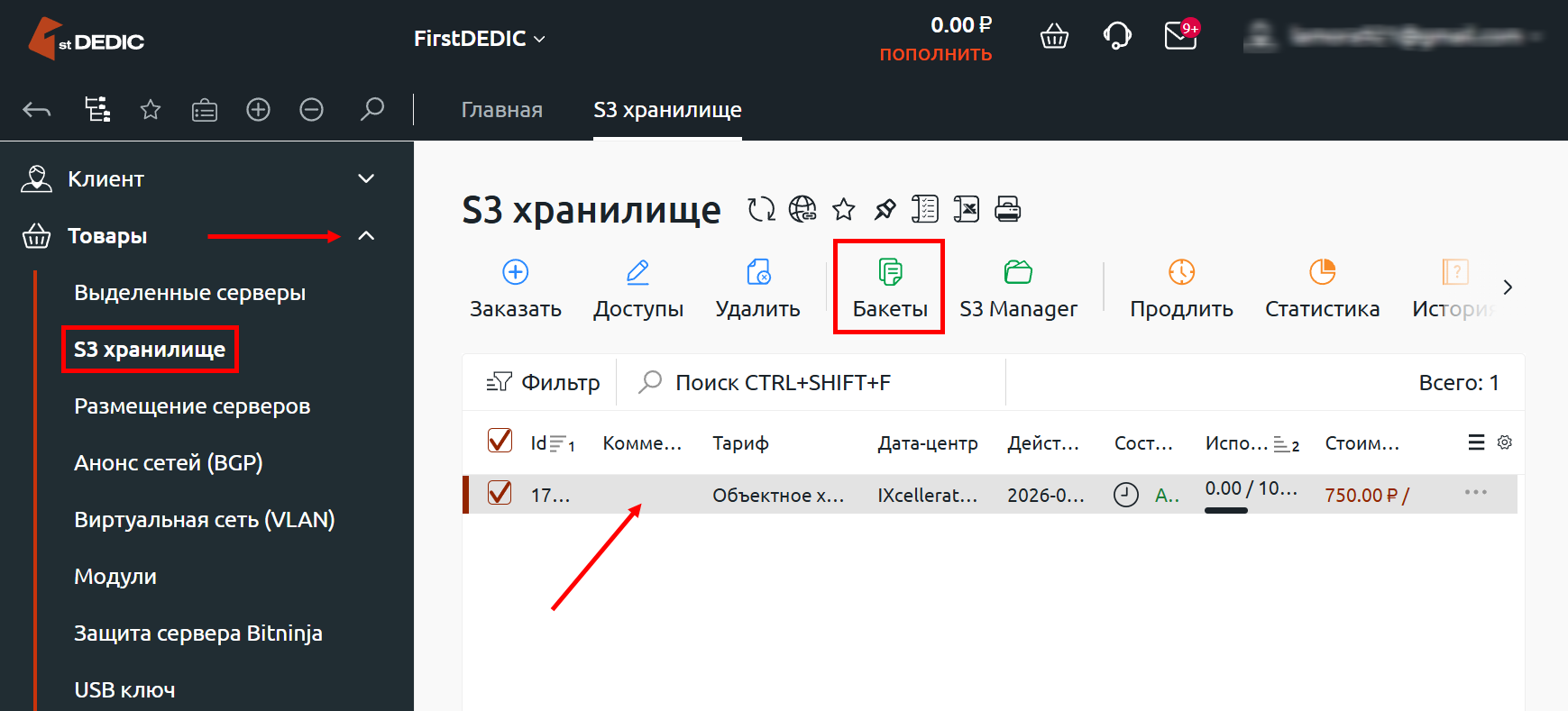
Task: Open Анонс сетей (BGP) in sidebar
Action: pos(169,463)
